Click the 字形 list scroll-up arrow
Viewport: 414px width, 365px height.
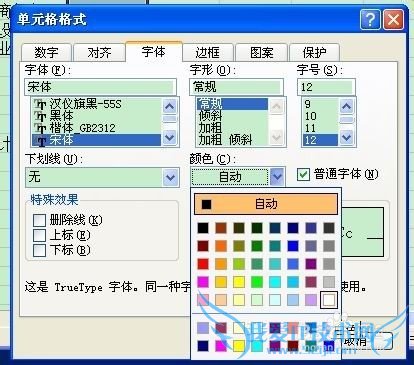pos(277,106)
